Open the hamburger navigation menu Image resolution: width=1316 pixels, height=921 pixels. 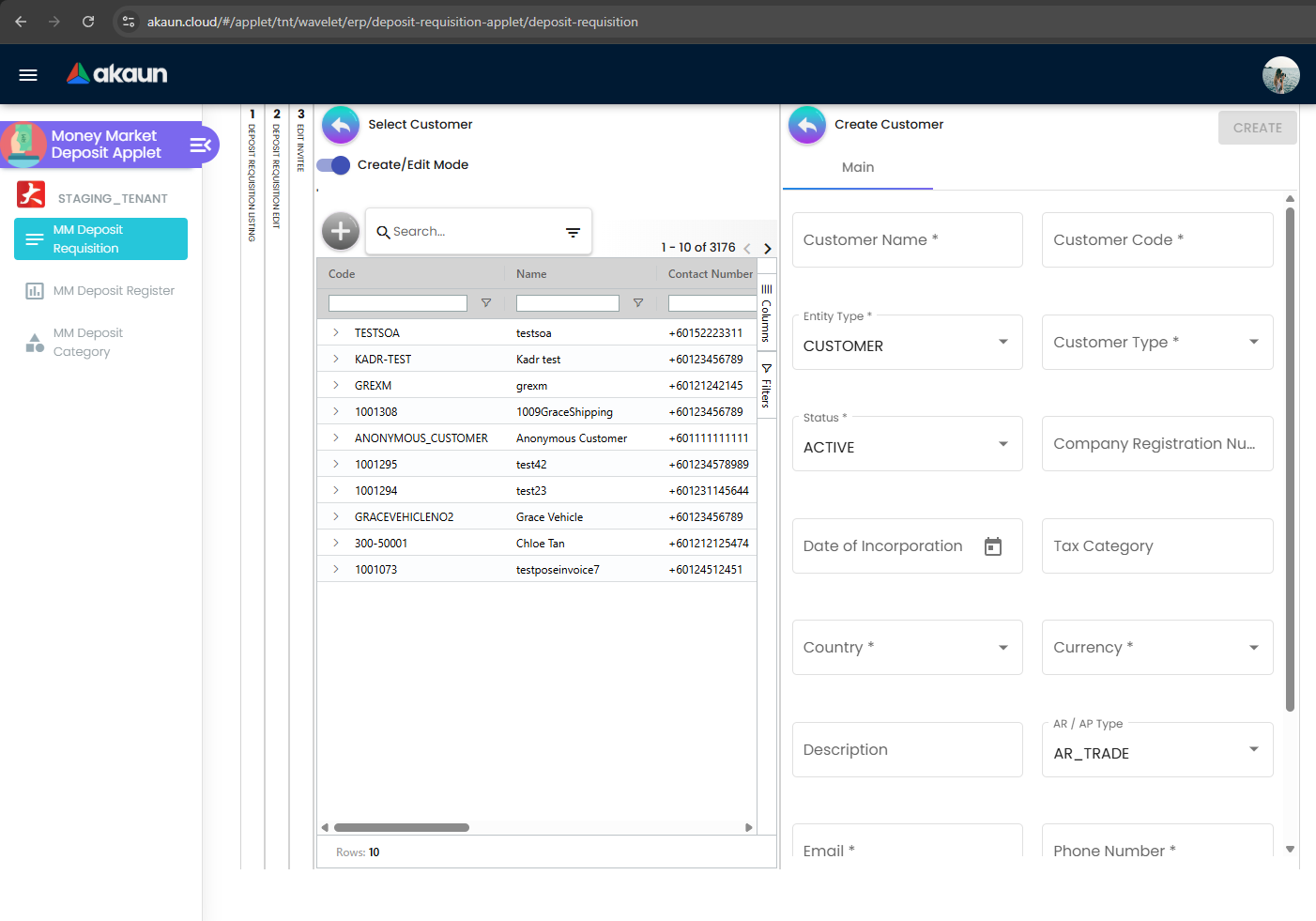(x=27, y=74)
